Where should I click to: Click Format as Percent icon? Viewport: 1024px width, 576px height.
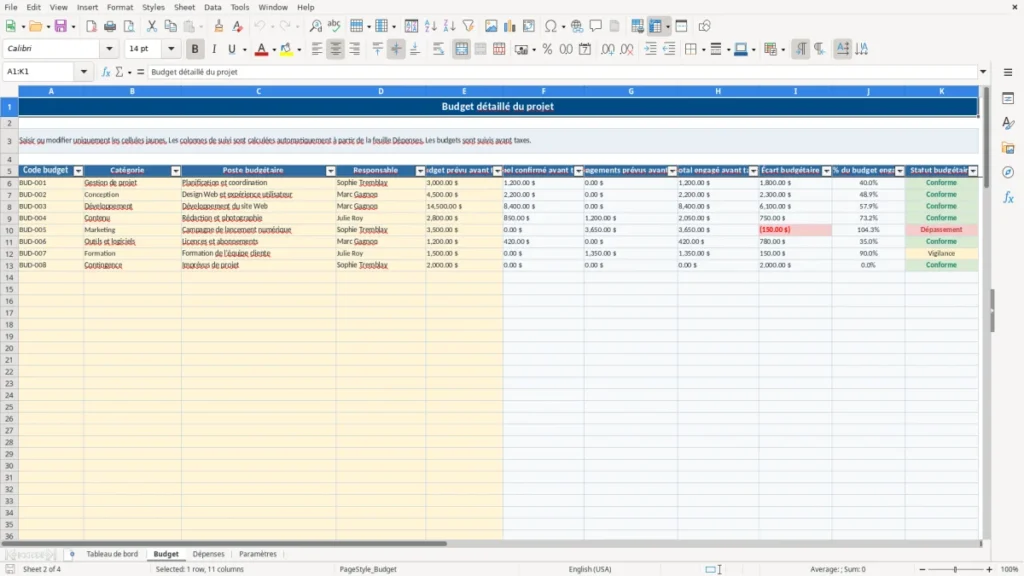pyautogui.click(x=547, y=49)
